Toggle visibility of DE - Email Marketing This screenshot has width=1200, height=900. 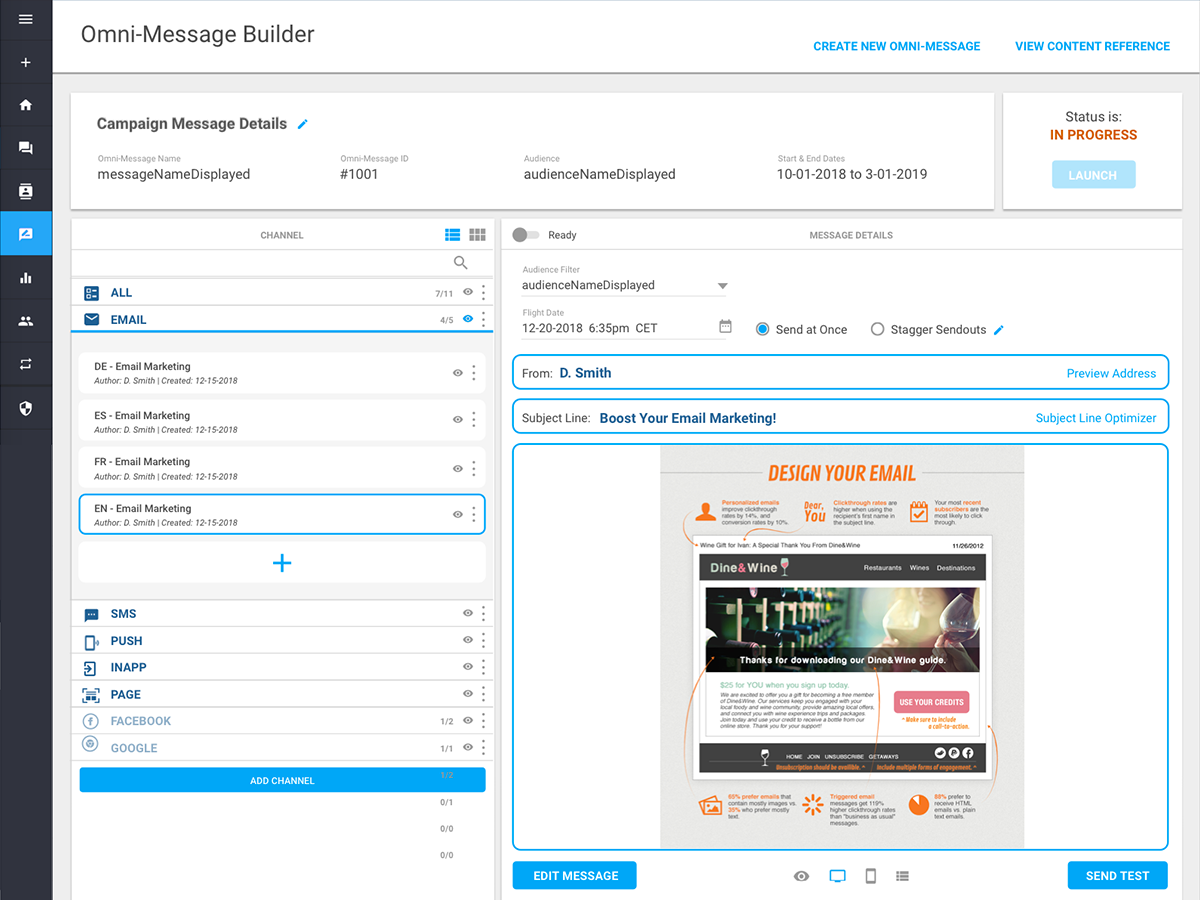click(x=458, y=373)
